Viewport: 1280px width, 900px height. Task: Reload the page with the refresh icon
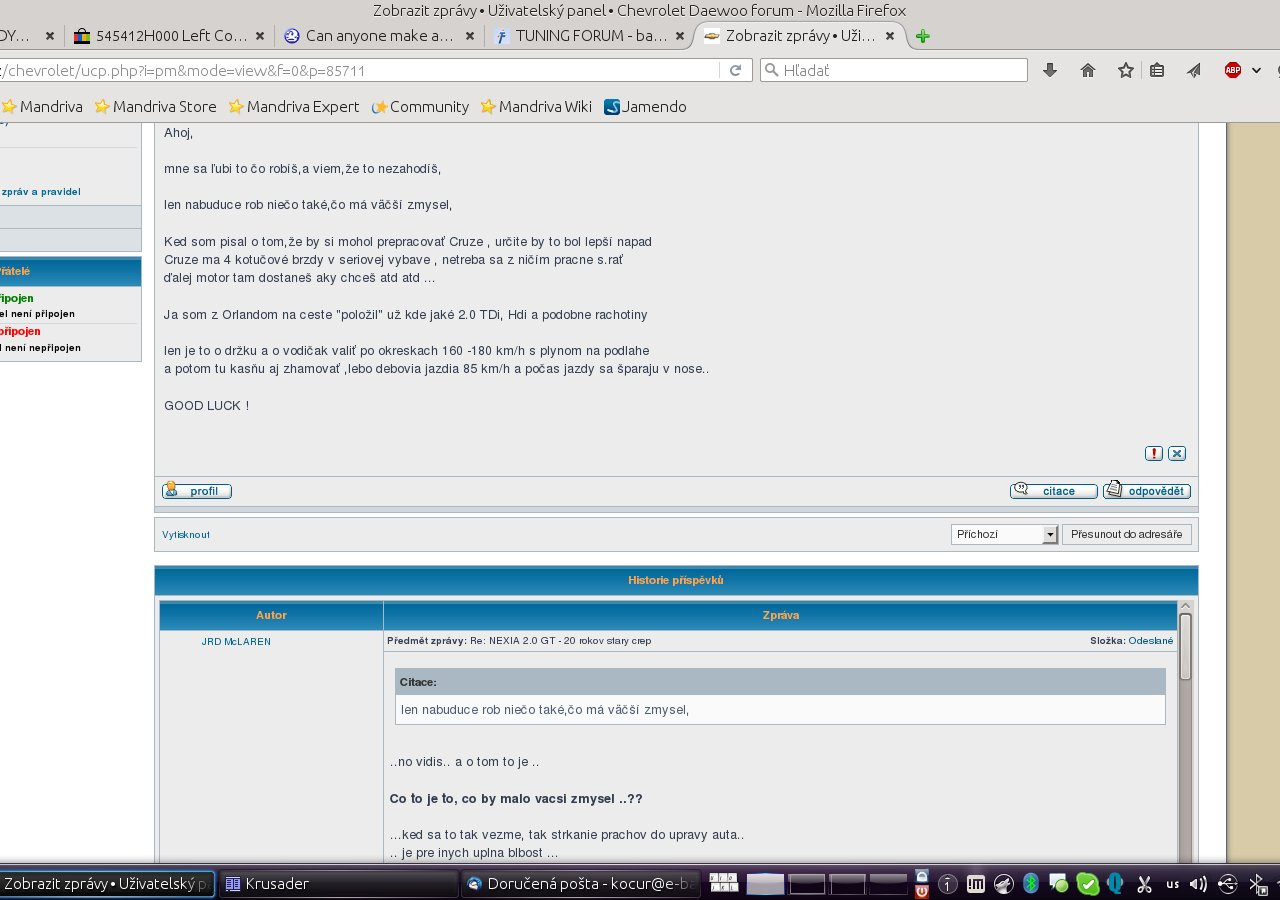pyautogui.click(x=735, y=70)
